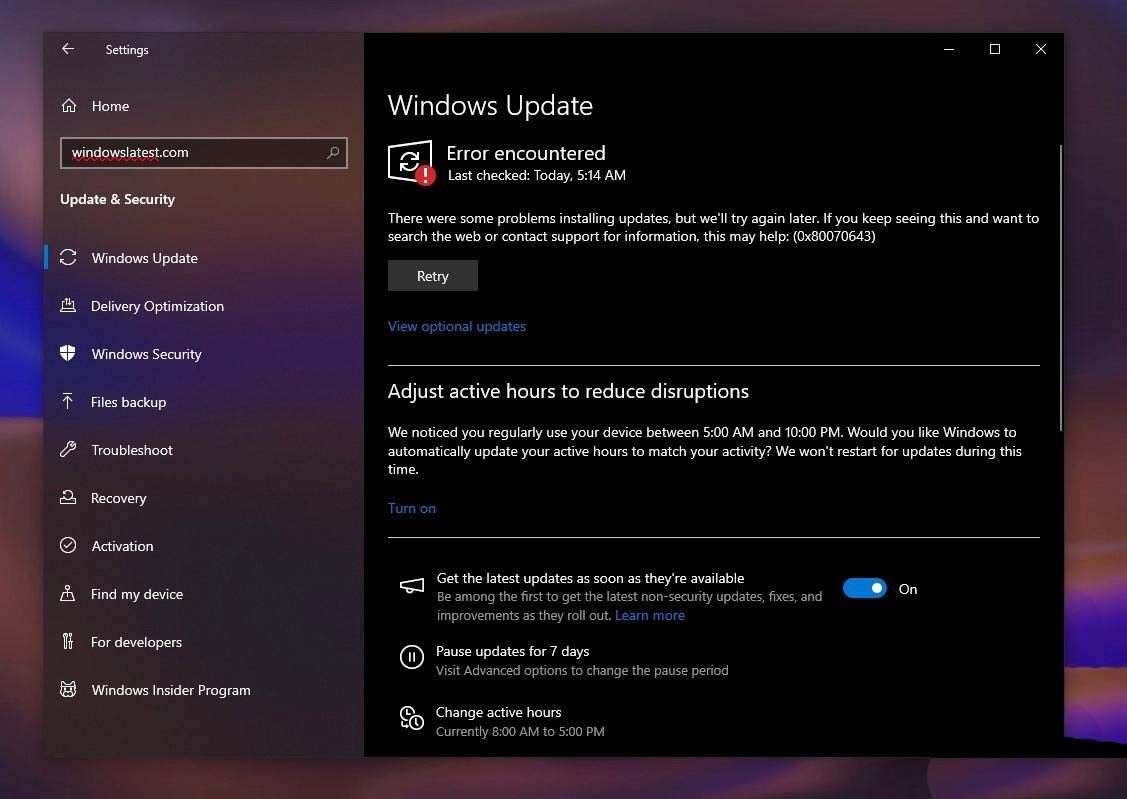Click the Troubleshoot wrench icon
The image size is (1127, 799).
click(68, 449)
